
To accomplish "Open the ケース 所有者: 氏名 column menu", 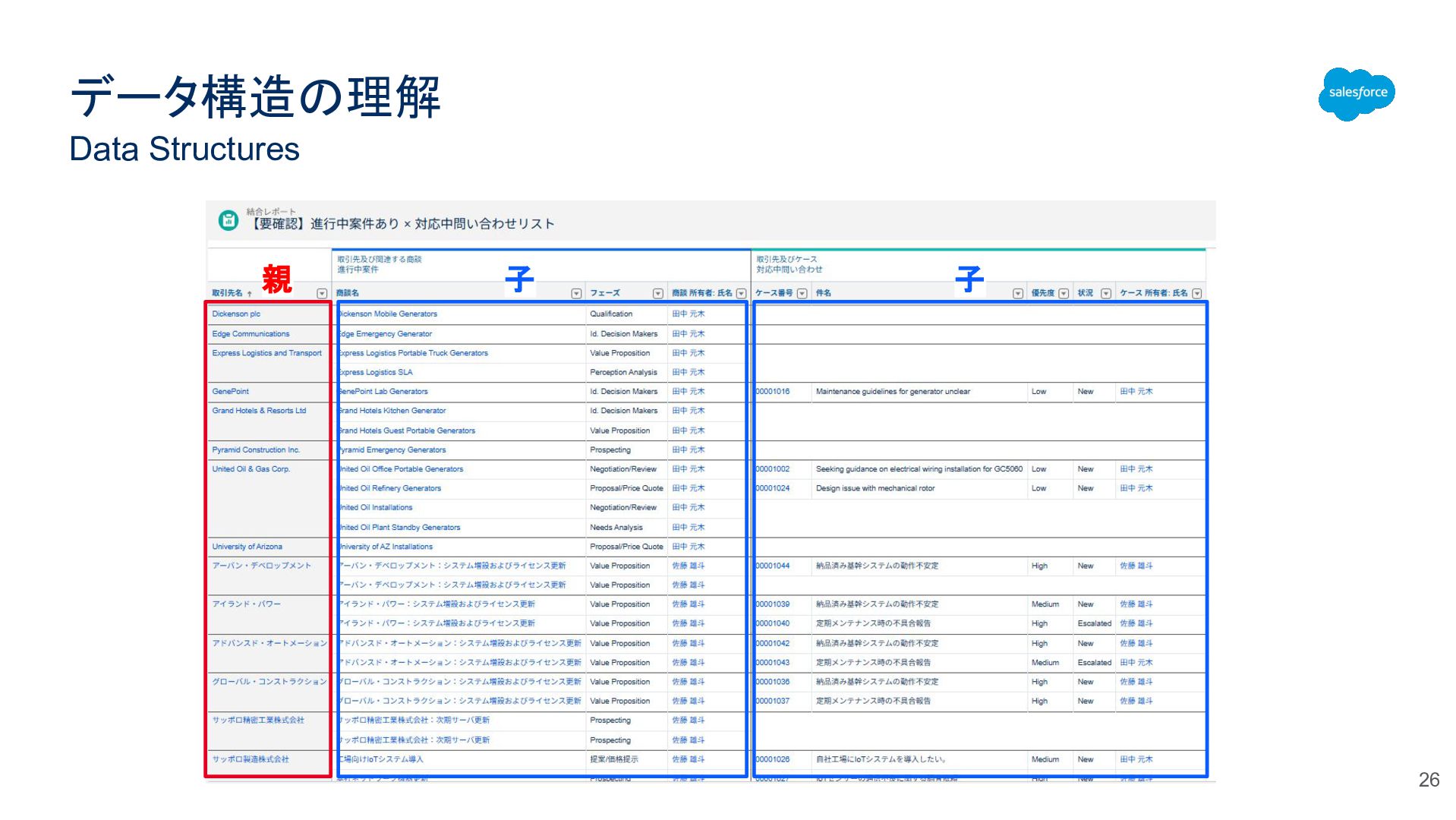I will point(1197,294).
